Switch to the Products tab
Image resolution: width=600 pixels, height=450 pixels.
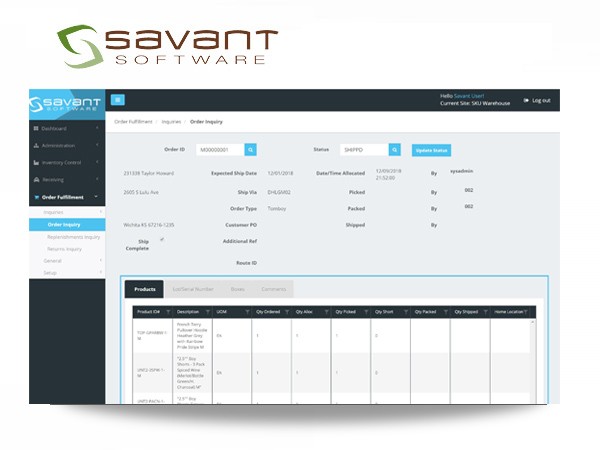(x=145, y=289)
